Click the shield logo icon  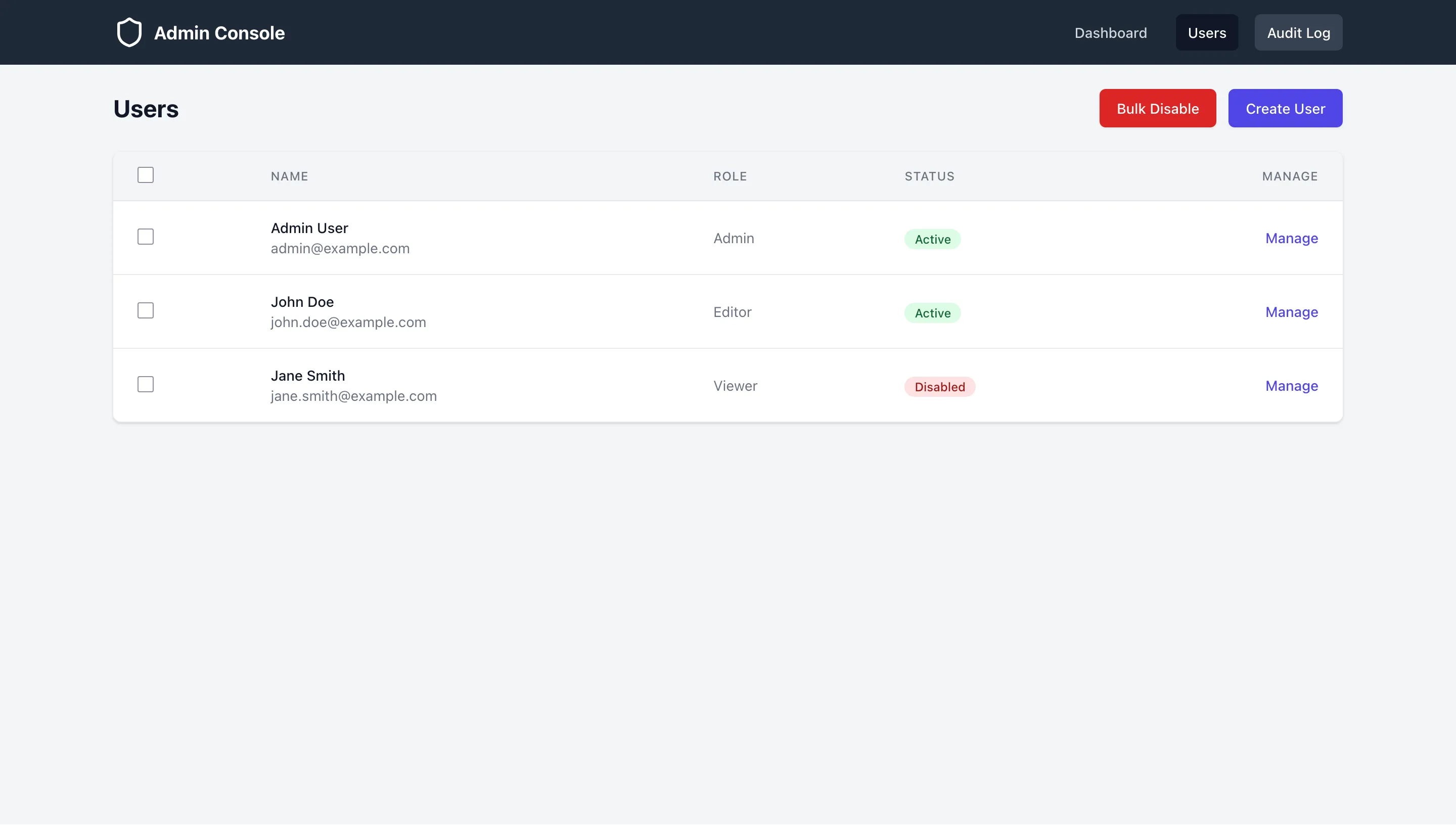129,32
